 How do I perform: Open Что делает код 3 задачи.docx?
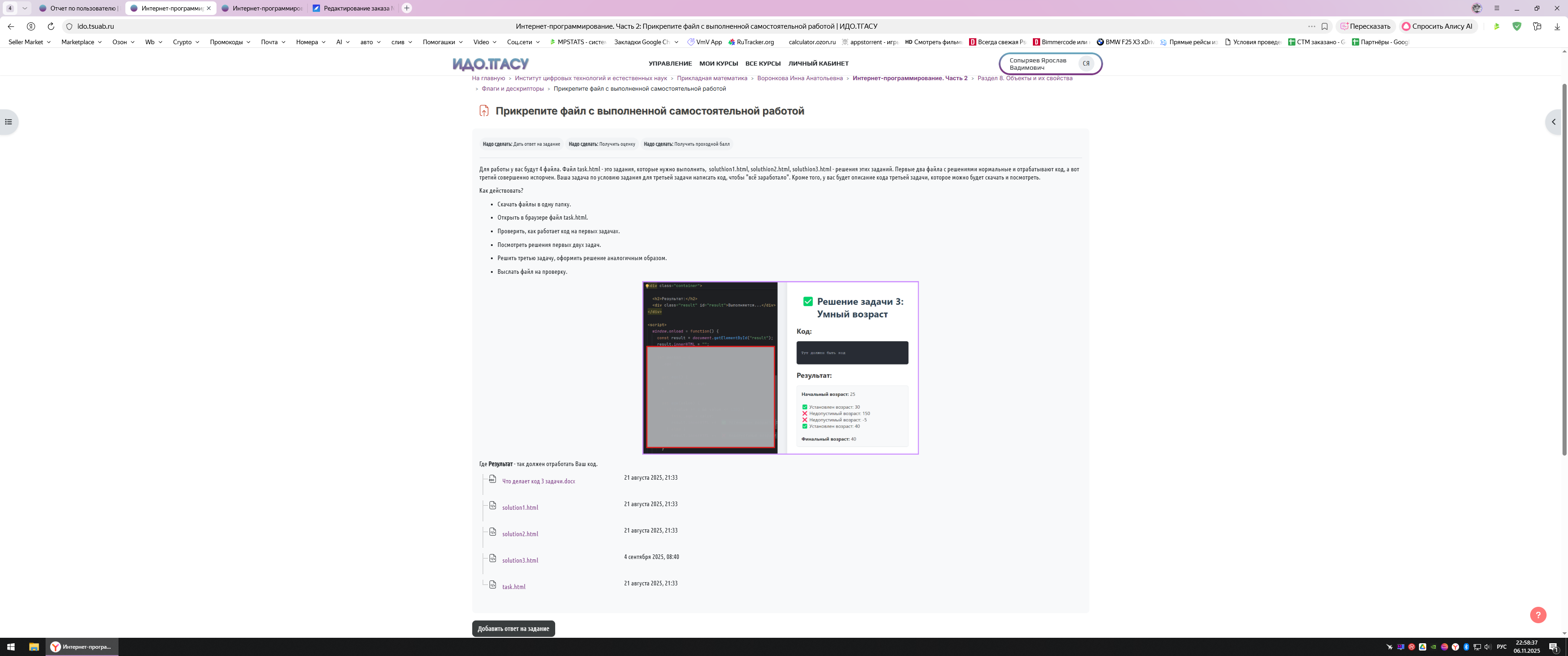pyautogui.click(x=538, y=482)
